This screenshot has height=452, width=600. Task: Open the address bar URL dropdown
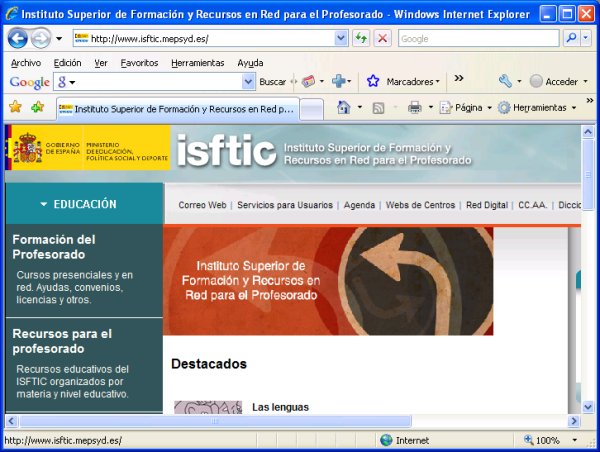341,38
